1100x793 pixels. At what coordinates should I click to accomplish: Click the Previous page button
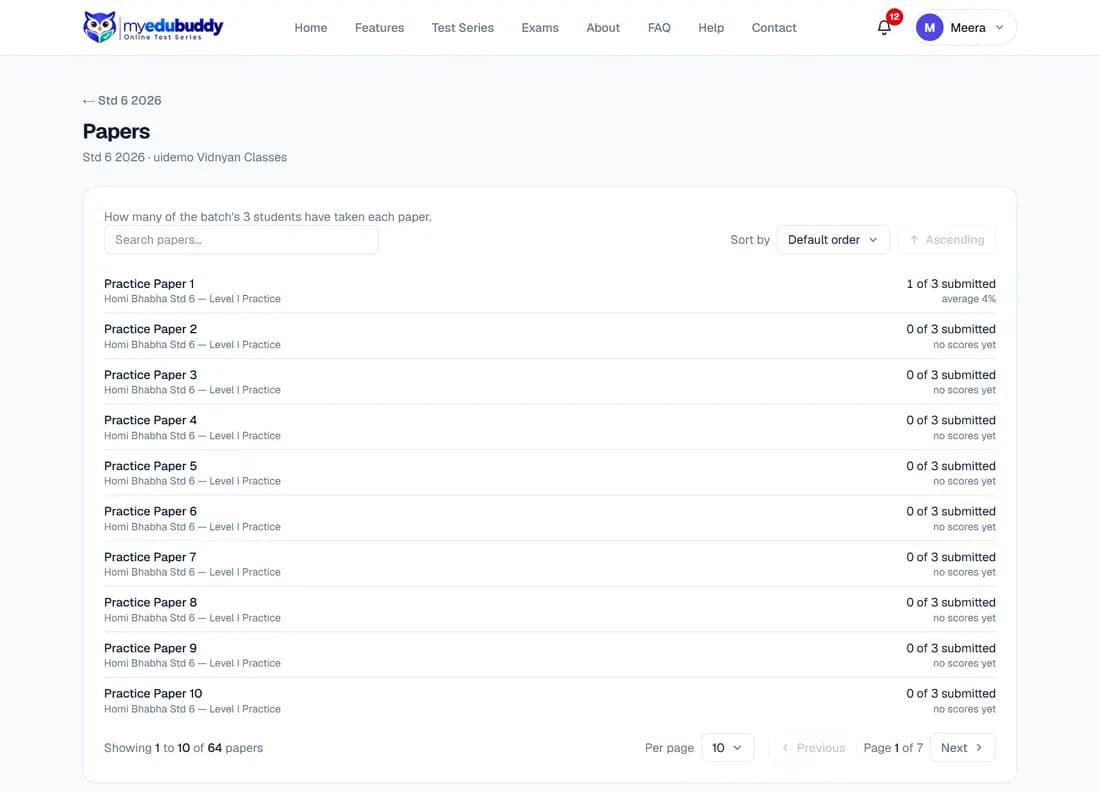tap(814, 747)
